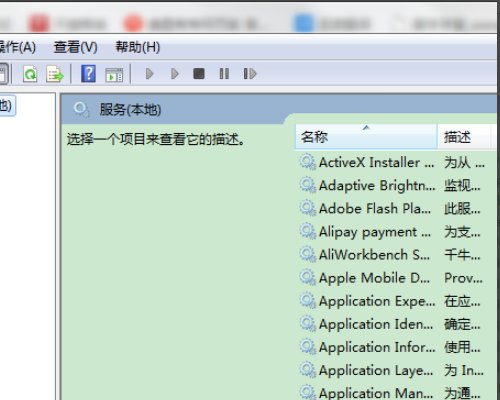Click the 在应... description cell
500x400 pixels.
[x=462, y=301]
